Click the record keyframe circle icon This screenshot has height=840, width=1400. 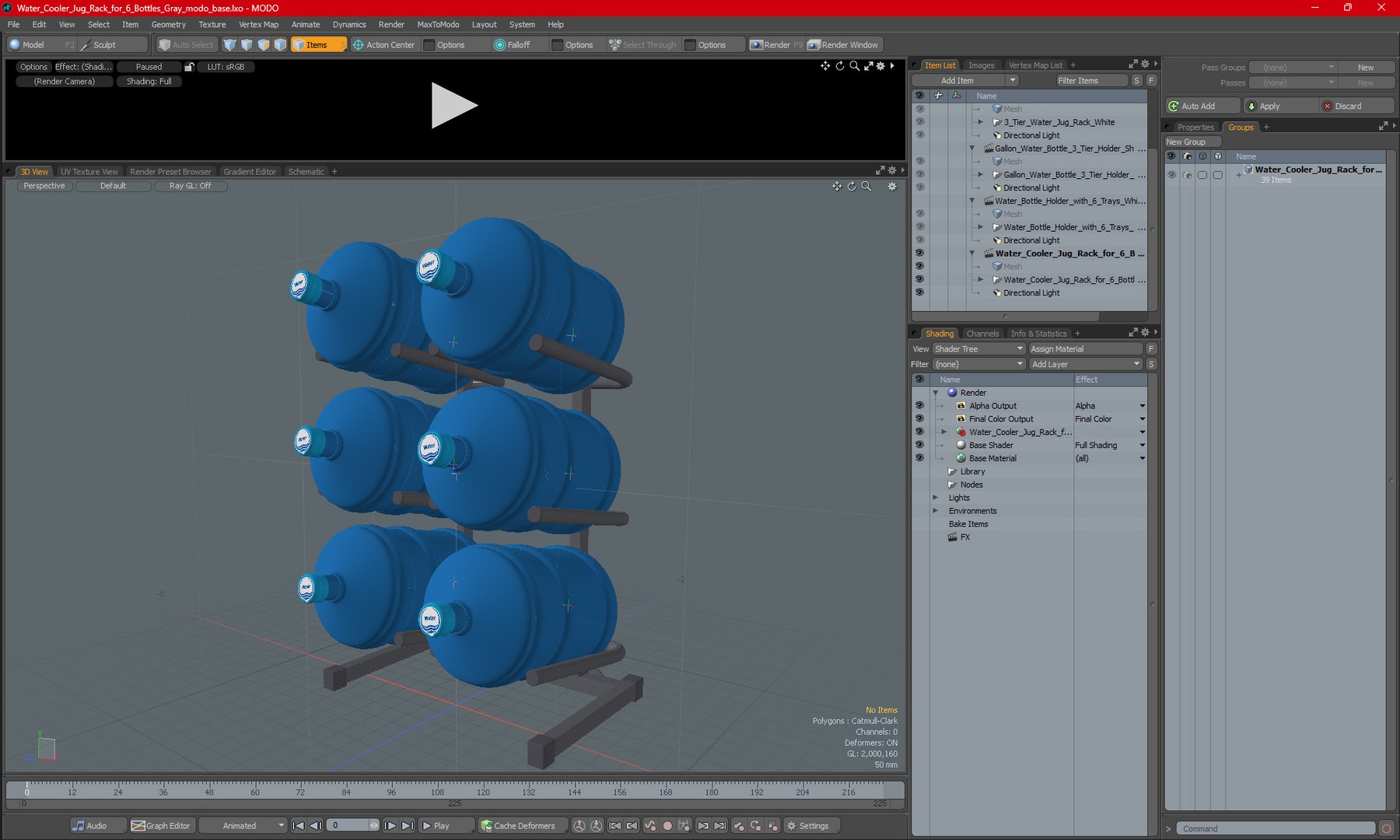point(667,825)
